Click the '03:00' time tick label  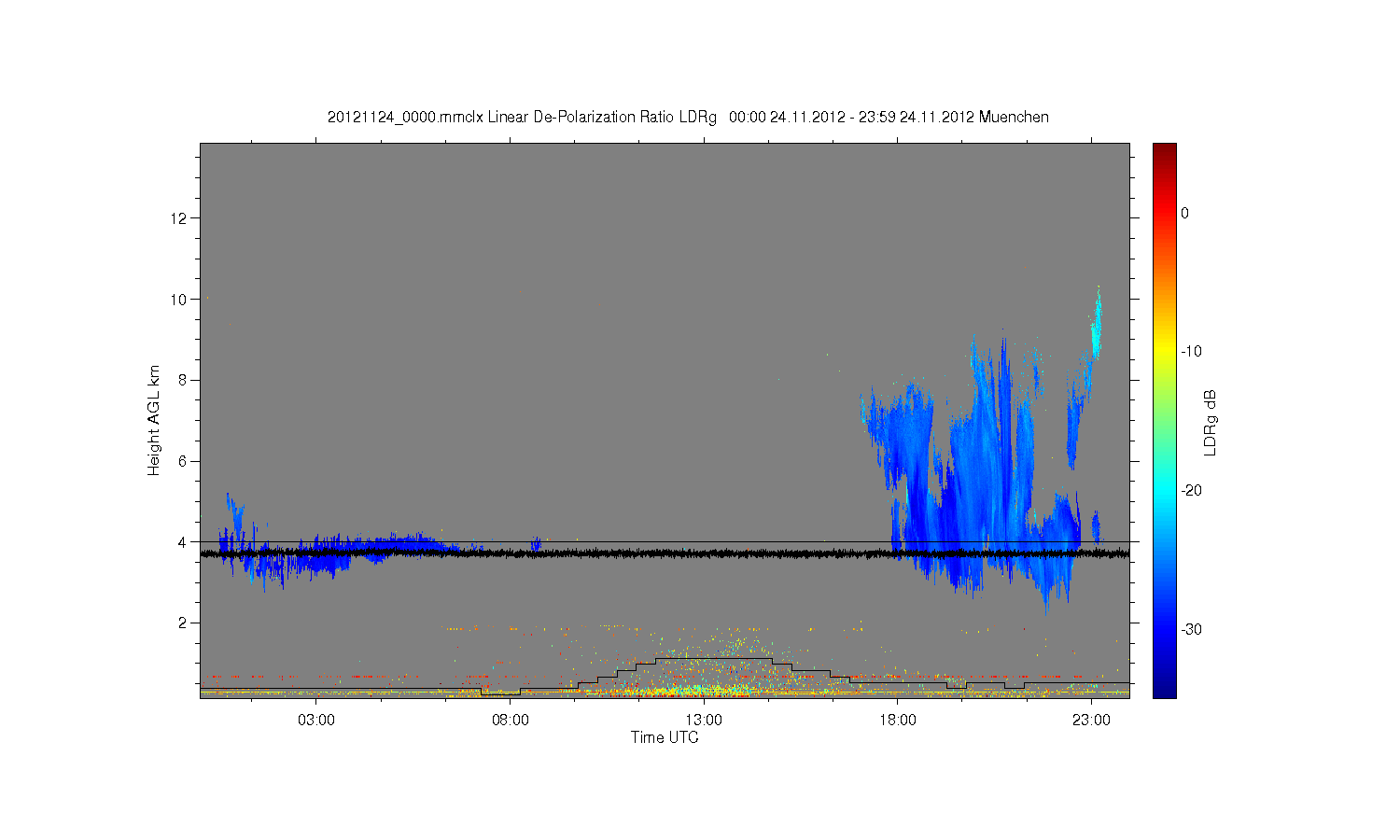coord(316,721)
